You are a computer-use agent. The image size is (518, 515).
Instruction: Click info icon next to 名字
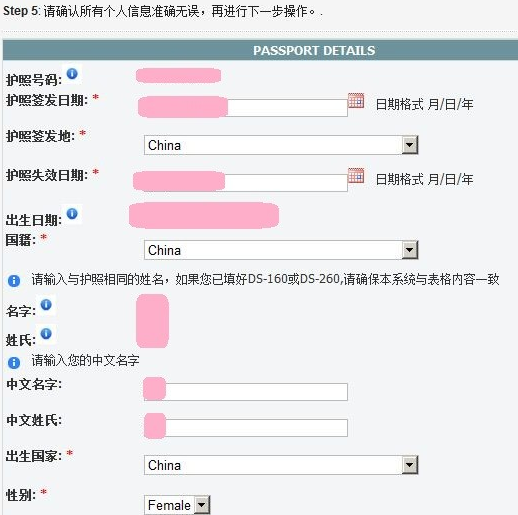pos(46,304)
